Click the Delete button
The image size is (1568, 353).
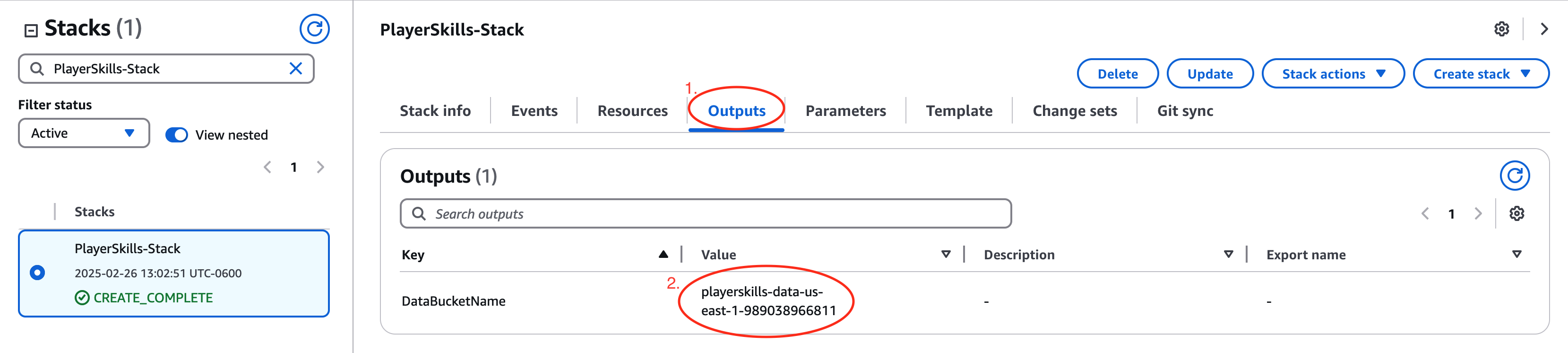click(x=1117, y=74)
